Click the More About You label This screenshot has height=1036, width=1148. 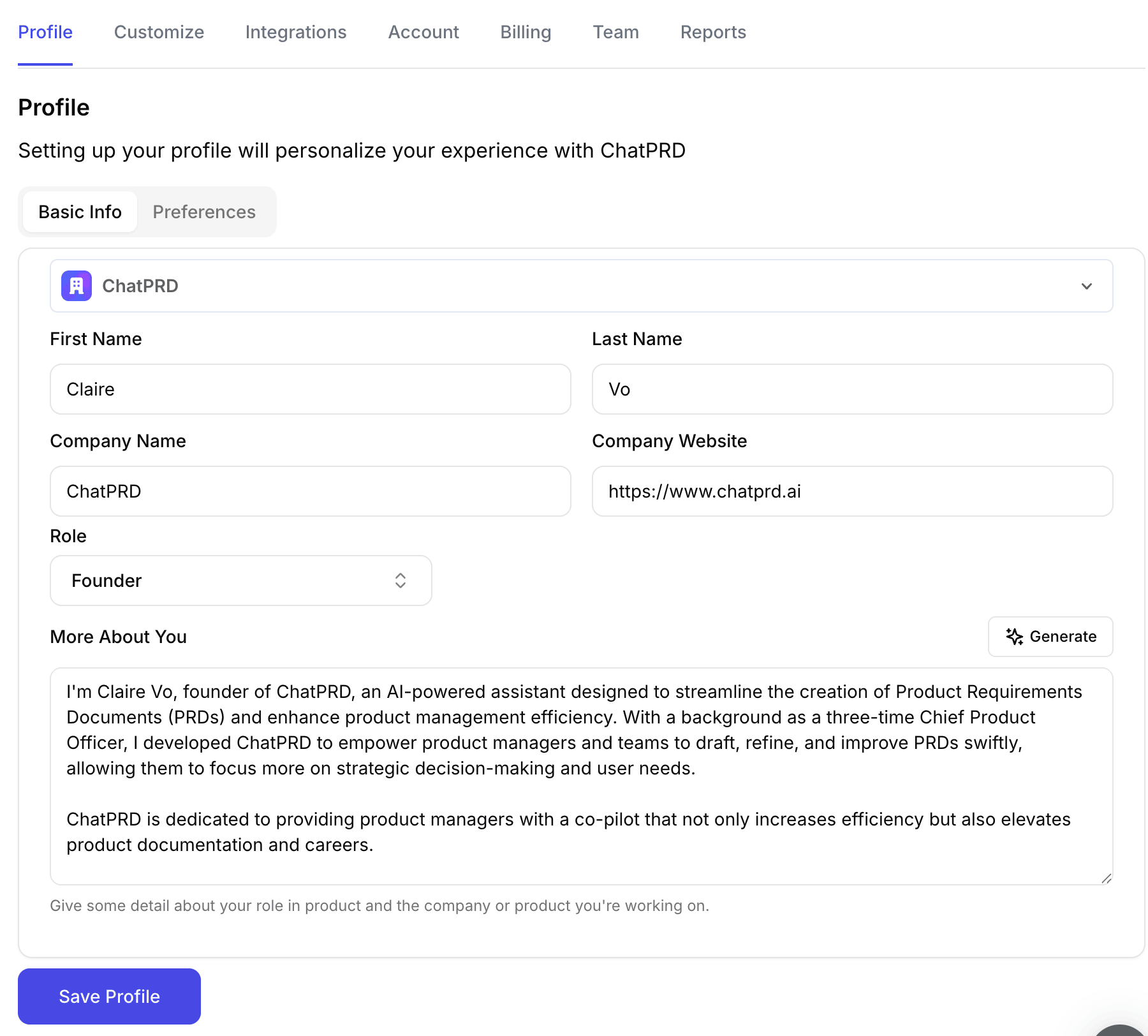119,637
